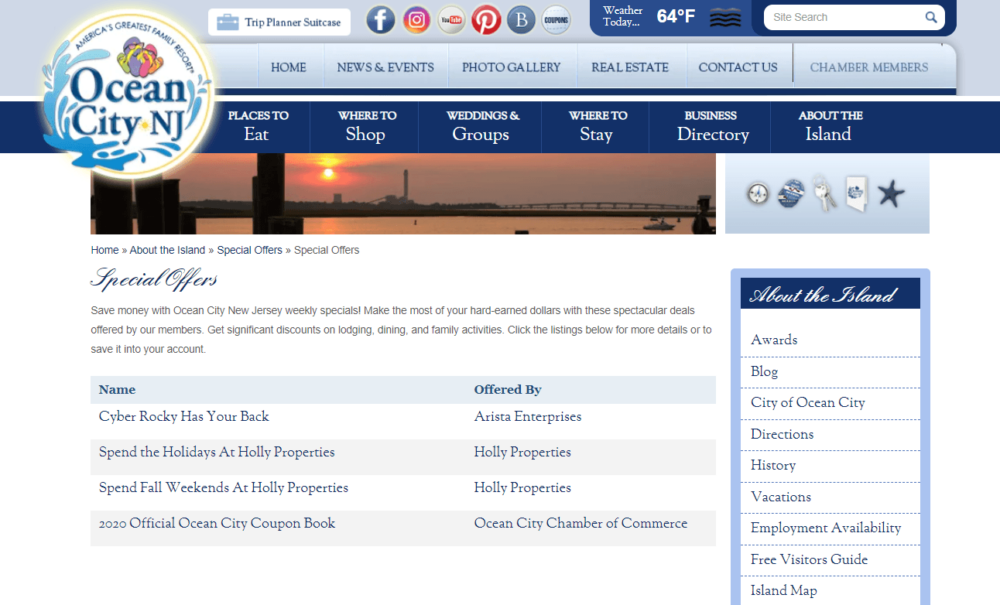The height and width of the screenshot is (605, 1000).
Task: Select the Pinterest icon
Action: tap(486, 19)
